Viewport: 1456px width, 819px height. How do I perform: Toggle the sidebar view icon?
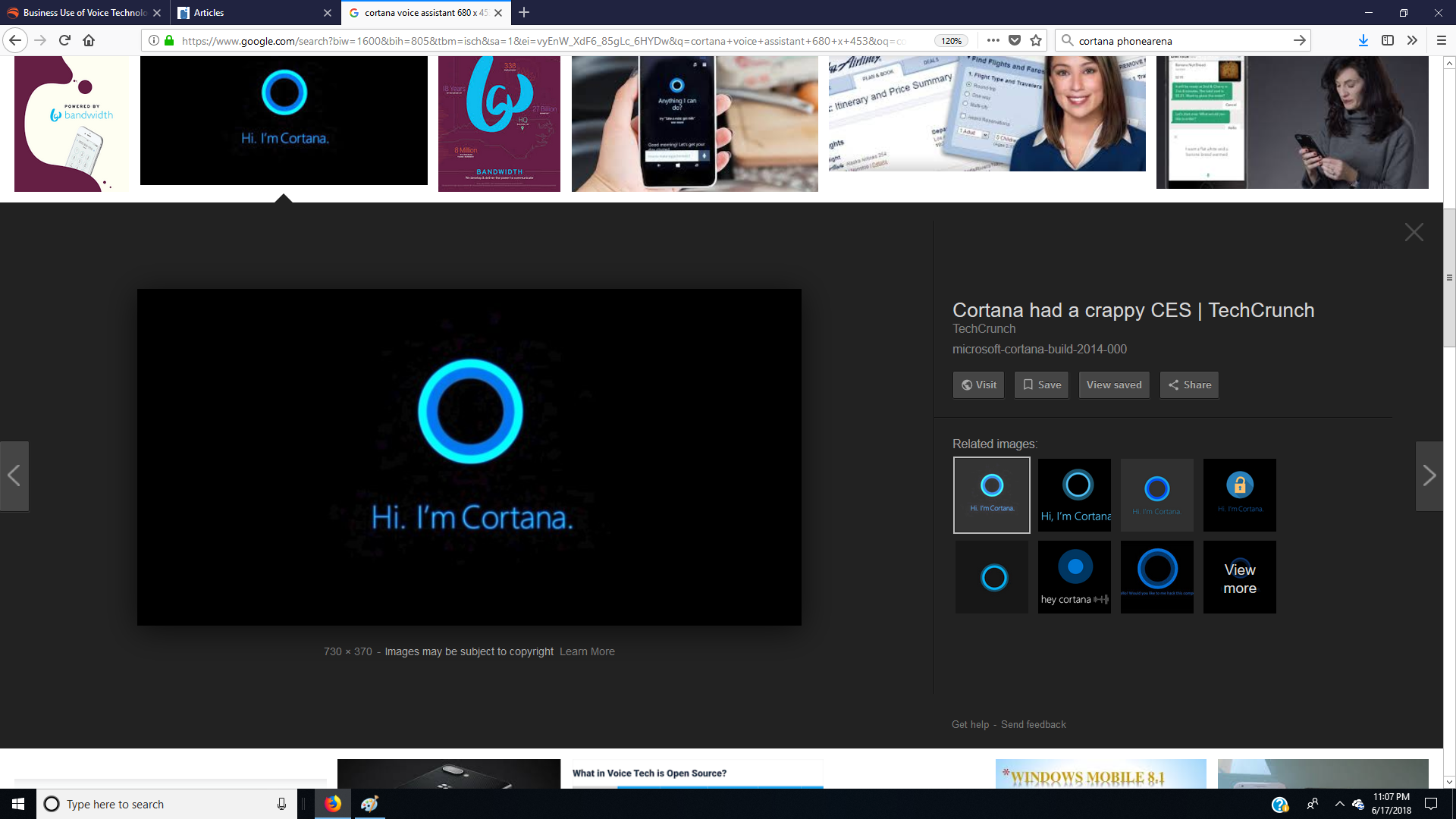tap(1387, 40)
